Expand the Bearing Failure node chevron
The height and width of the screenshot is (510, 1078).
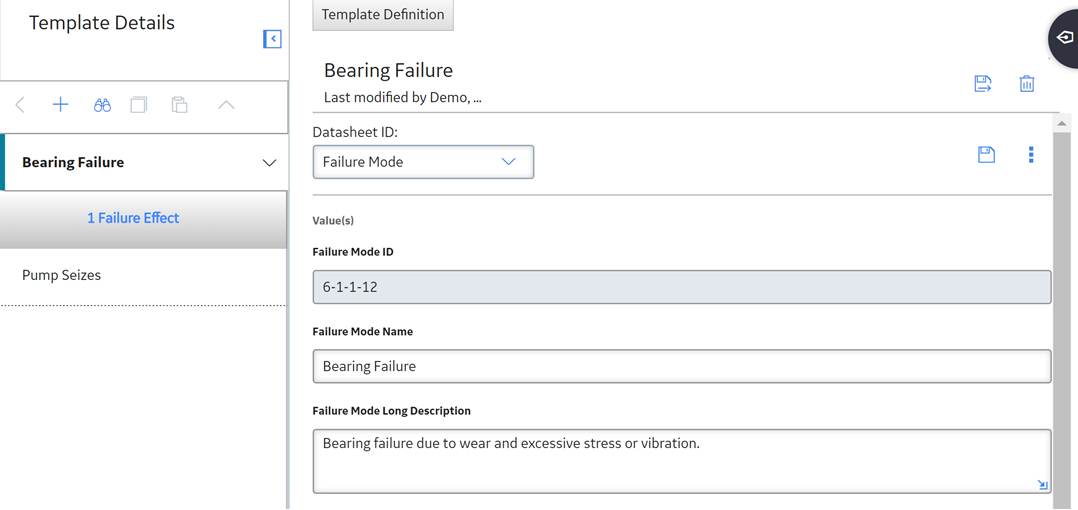[x=270, y=163]
